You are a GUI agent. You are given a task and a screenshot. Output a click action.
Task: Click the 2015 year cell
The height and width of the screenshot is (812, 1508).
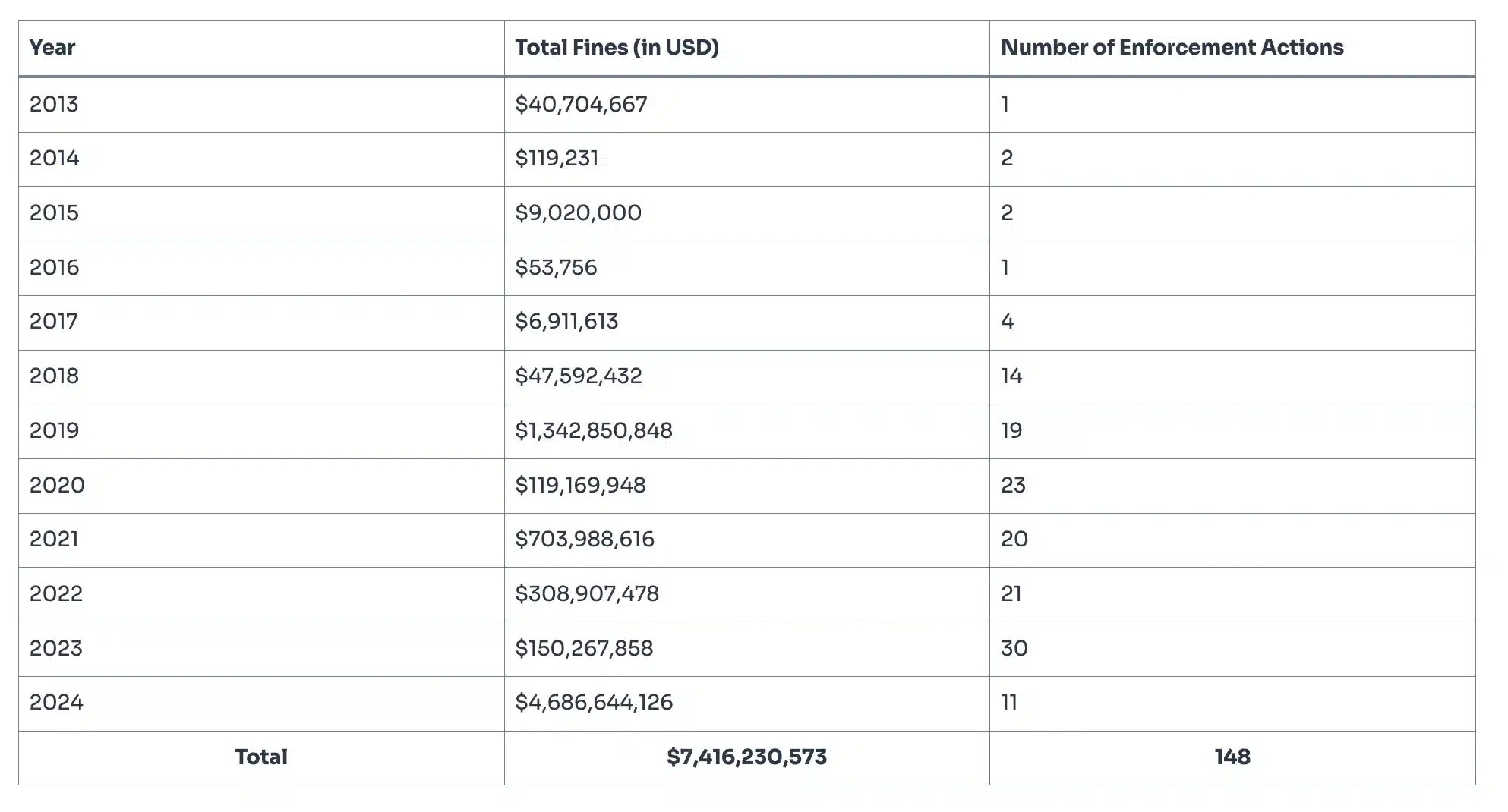(x=54, y=212)
